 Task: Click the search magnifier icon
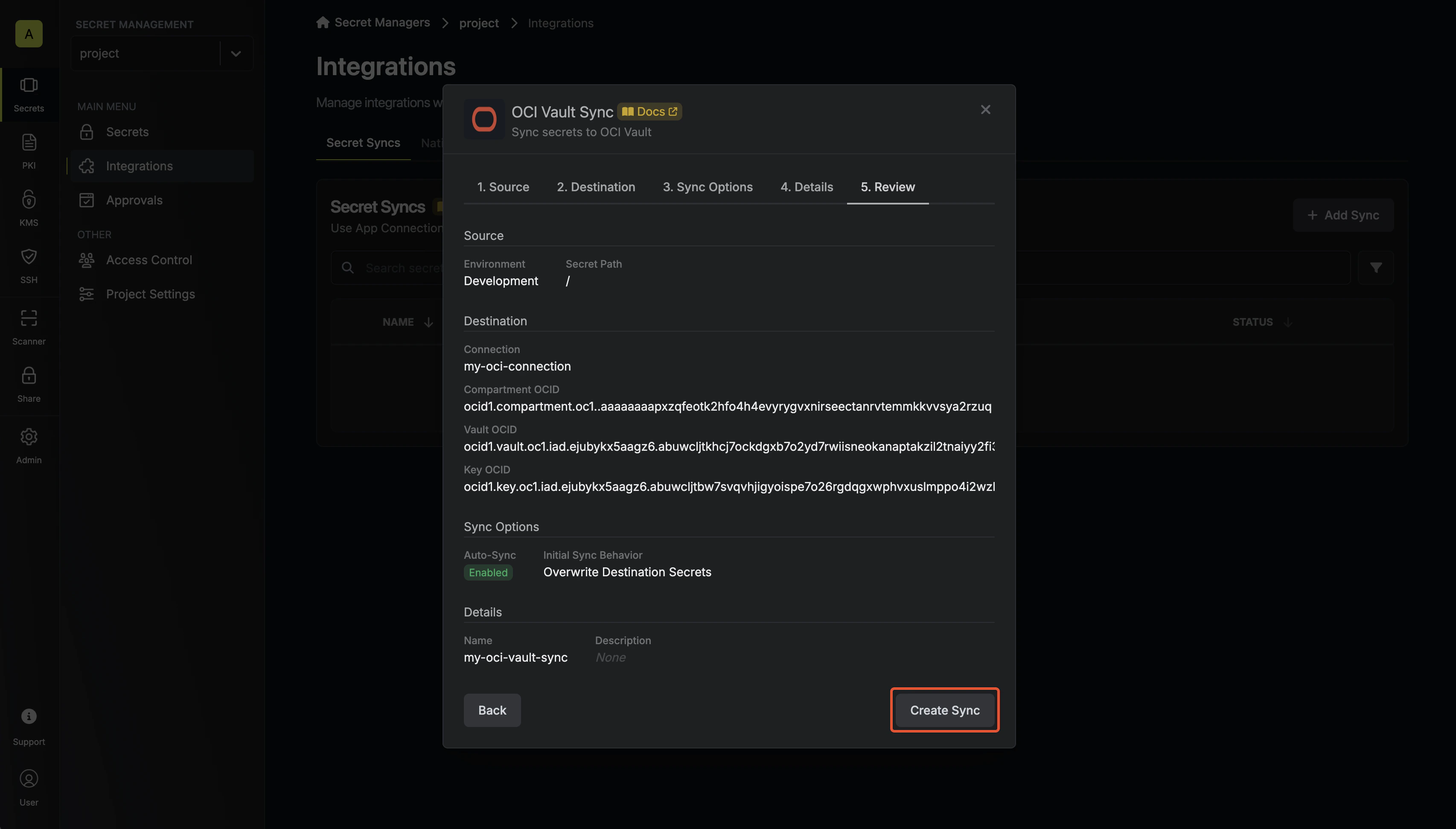coord(348,268)
